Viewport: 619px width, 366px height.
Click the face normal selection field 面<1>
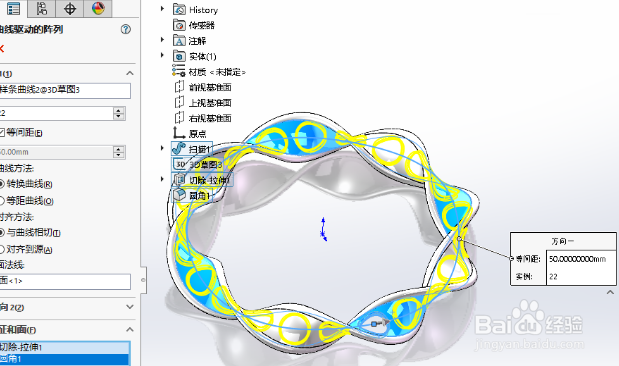point(65,281)
